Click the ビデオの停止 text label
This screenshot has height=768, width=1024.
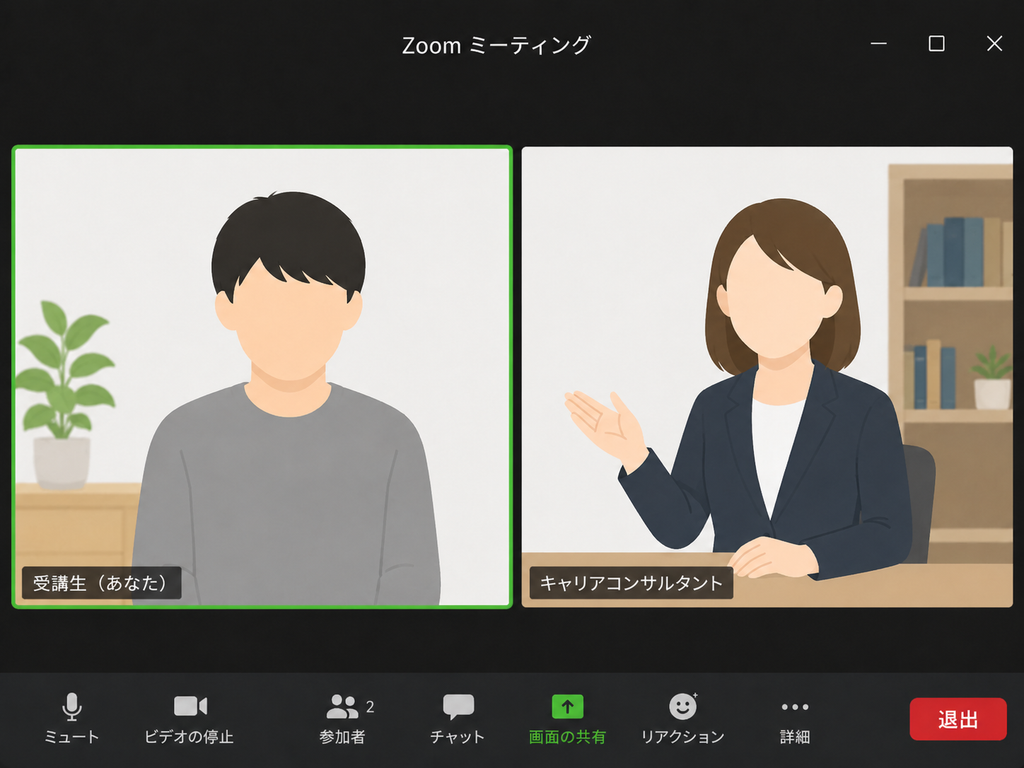(x=189, y=737)
